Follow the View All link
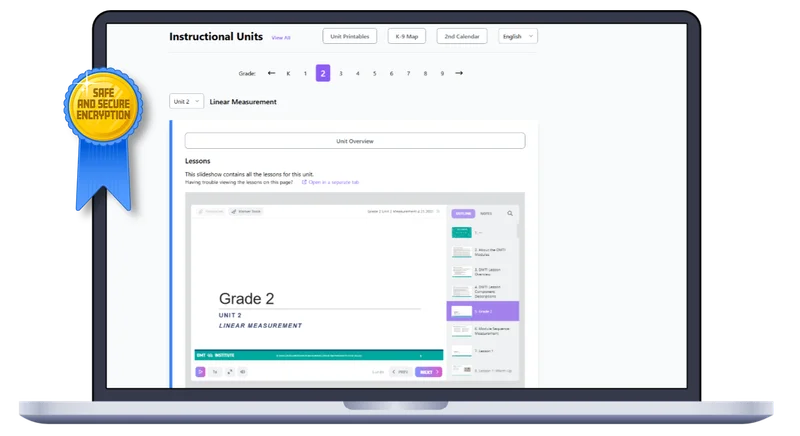Image resolution: width=800 pixels, height=436 pixels. 281,38
